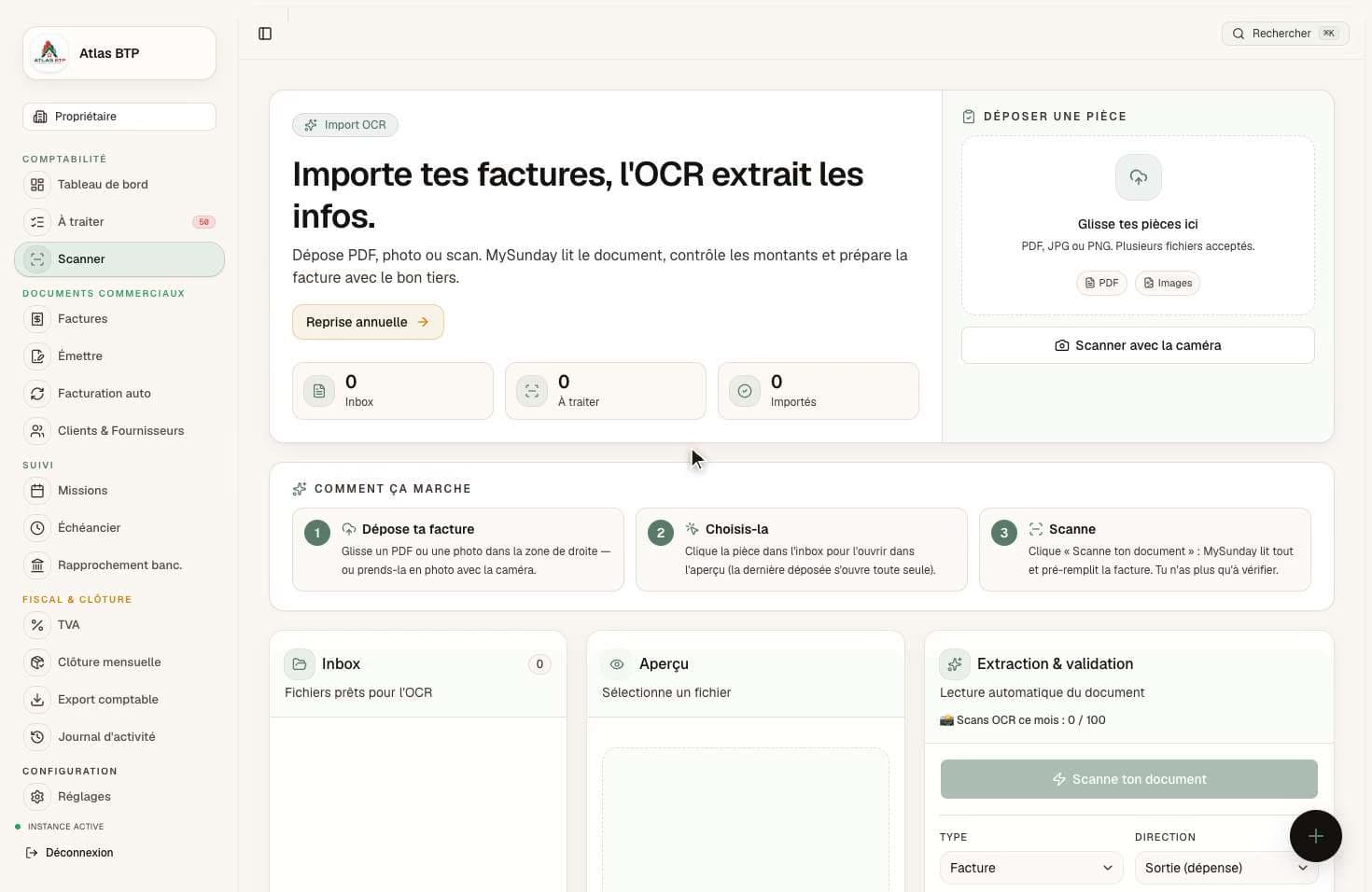Click the Reprise annuelle button
The image size is (1372, 892).
(x=368, y=322)
